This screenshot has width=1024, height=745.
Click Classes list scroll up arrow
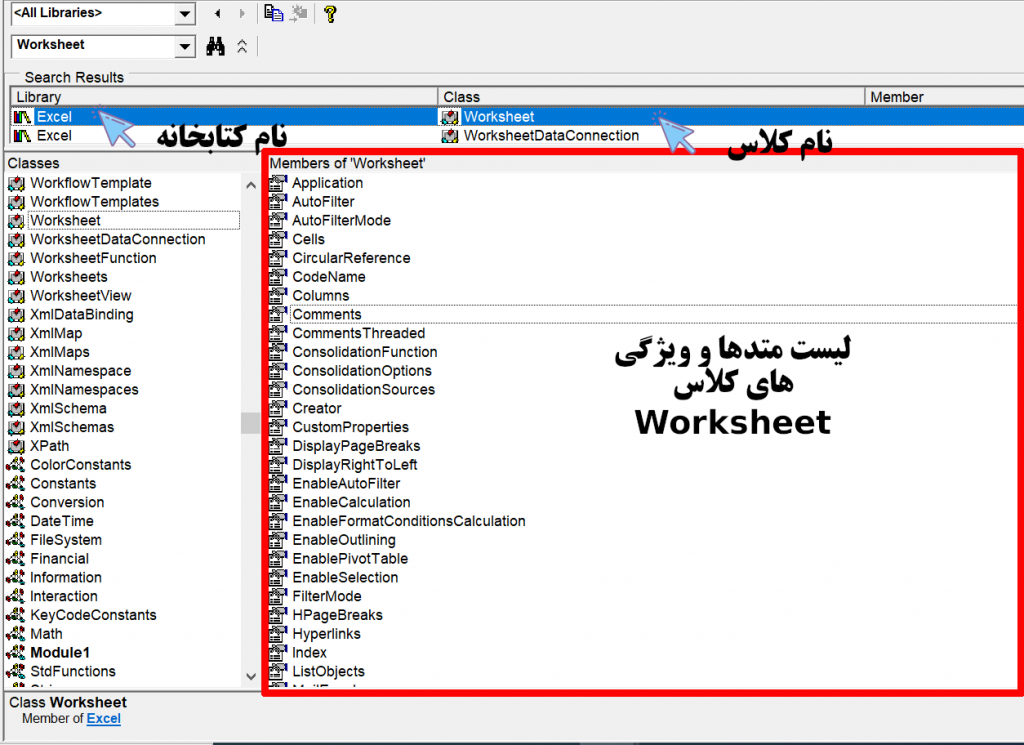click(251, 185)
